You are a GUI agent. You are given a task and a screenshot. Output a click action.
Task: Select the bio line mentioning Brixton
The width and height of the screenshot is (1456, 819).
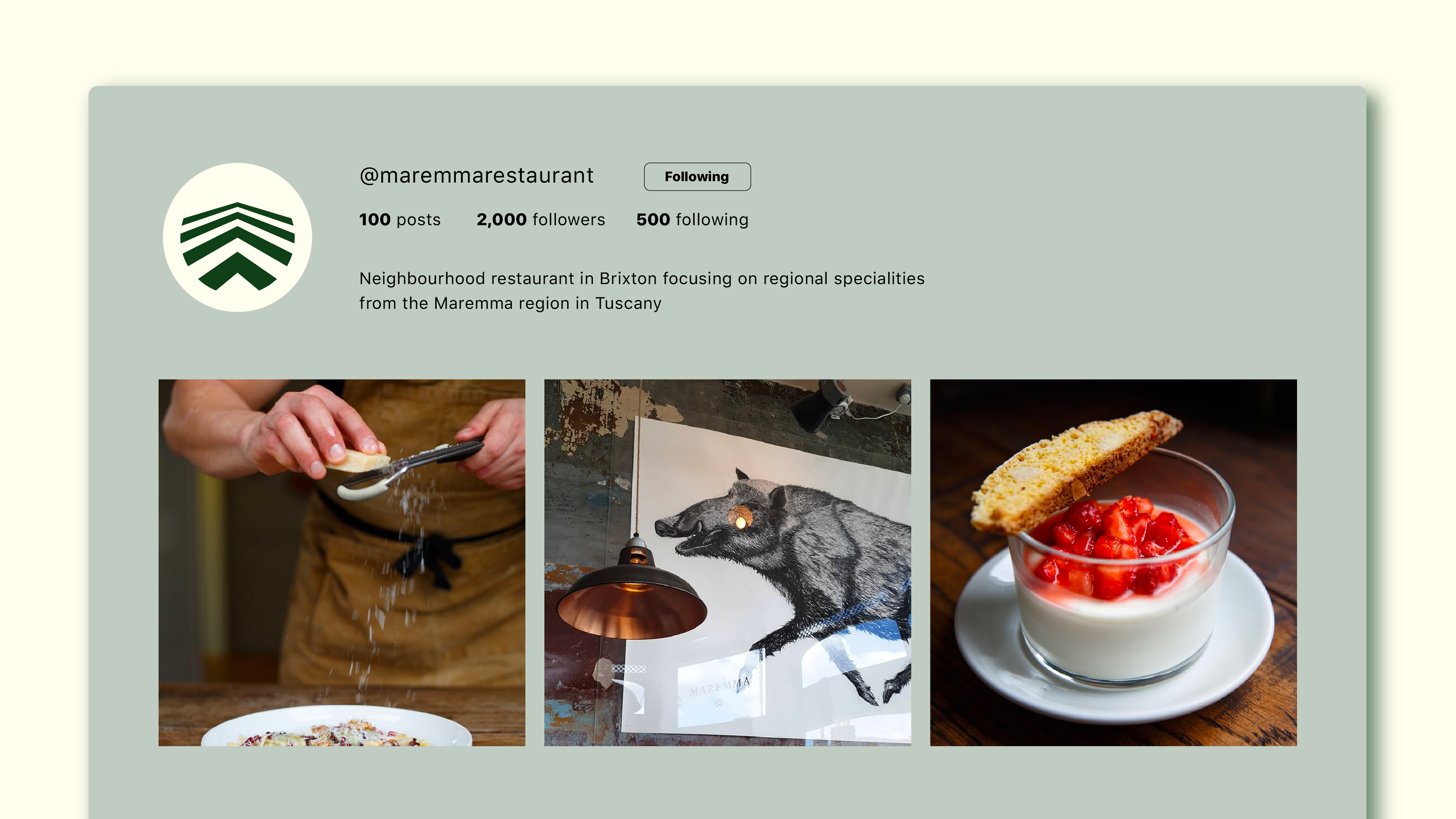pyautogui.click(x=642, y=279)
